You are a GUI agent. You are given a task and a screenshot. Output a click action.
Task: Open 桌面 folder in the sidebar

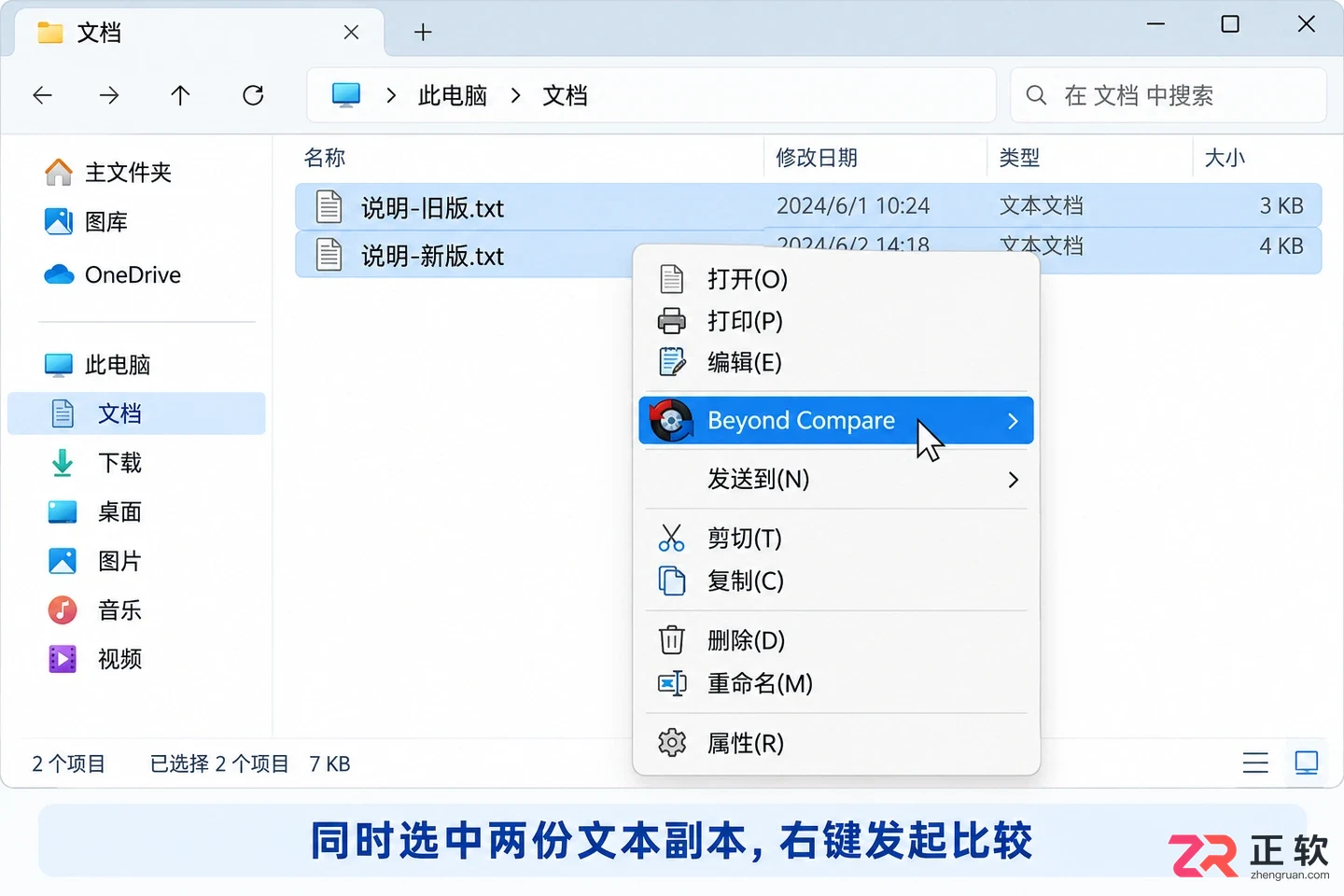point(95,512)
